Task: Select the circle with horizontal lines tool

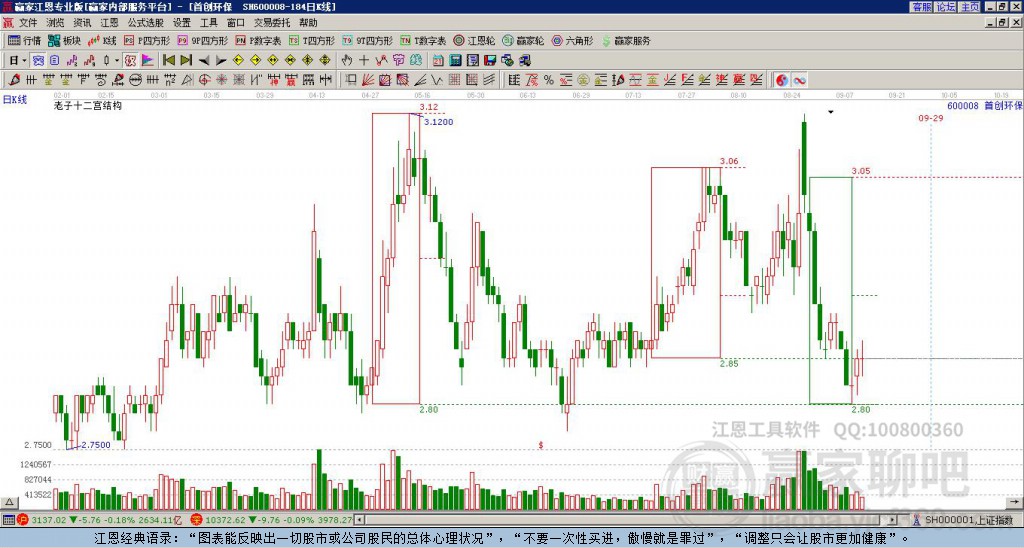Action: pos(135,80)
